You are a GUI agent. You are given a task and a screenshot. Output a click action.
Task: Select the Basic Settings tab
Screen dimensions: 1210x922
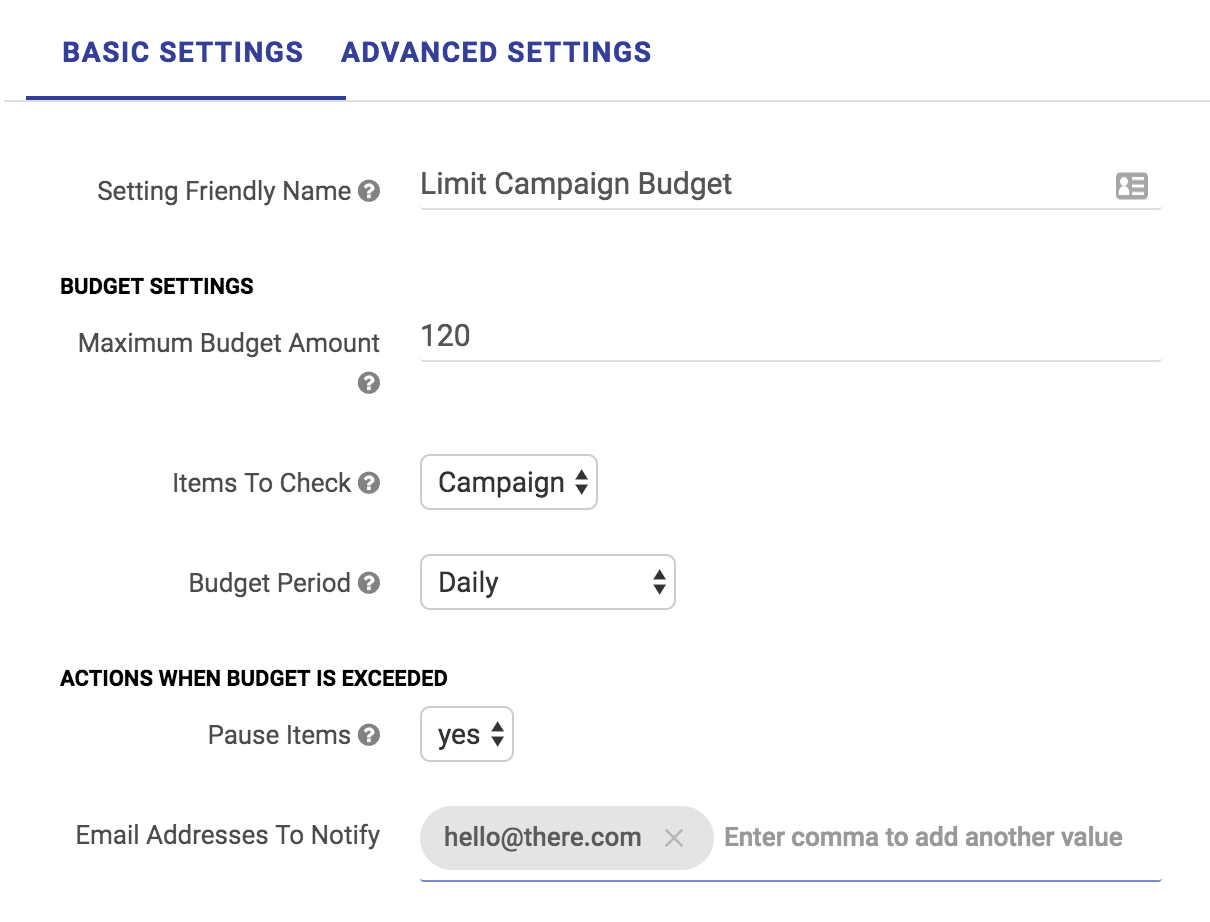point(183,52)
